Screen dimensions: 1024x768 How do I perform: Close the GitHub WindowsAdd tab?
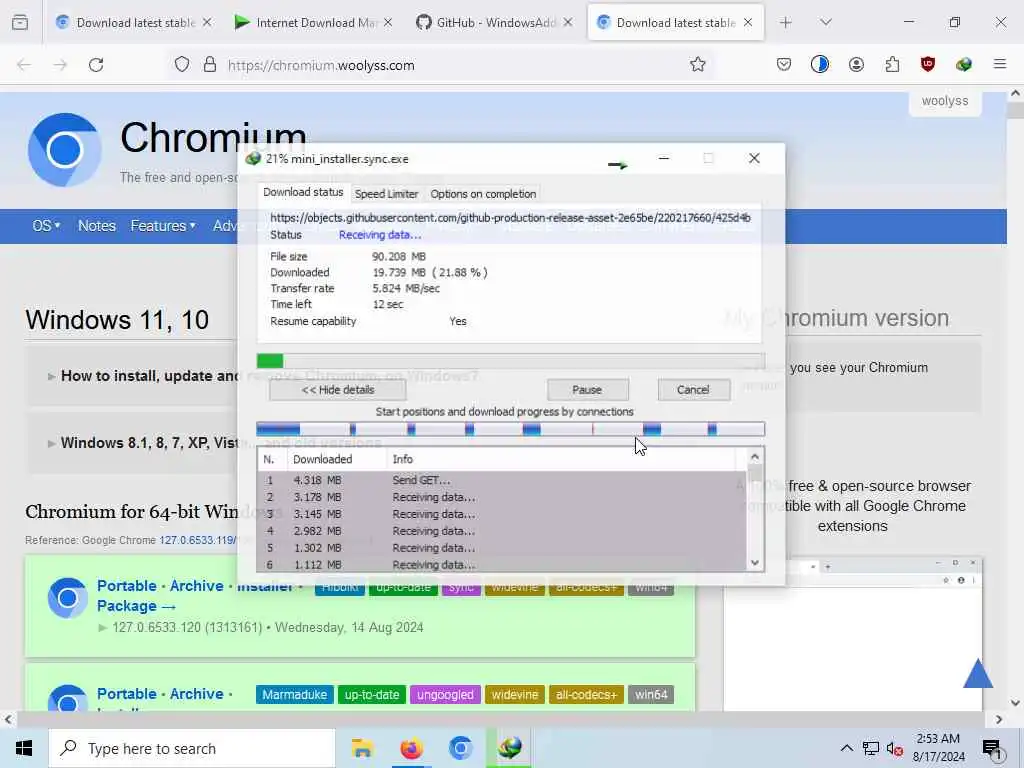[568, 22]
